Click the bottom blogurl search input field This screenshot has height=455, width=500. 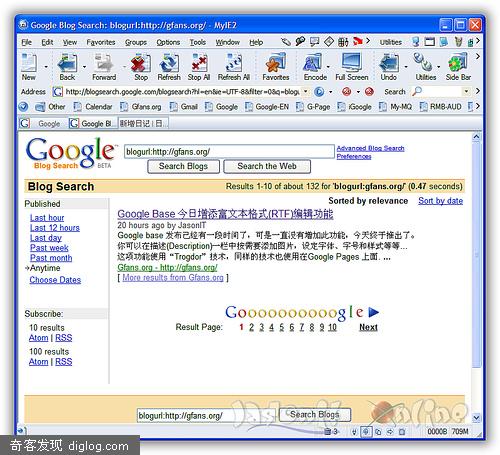coord(207,416)
